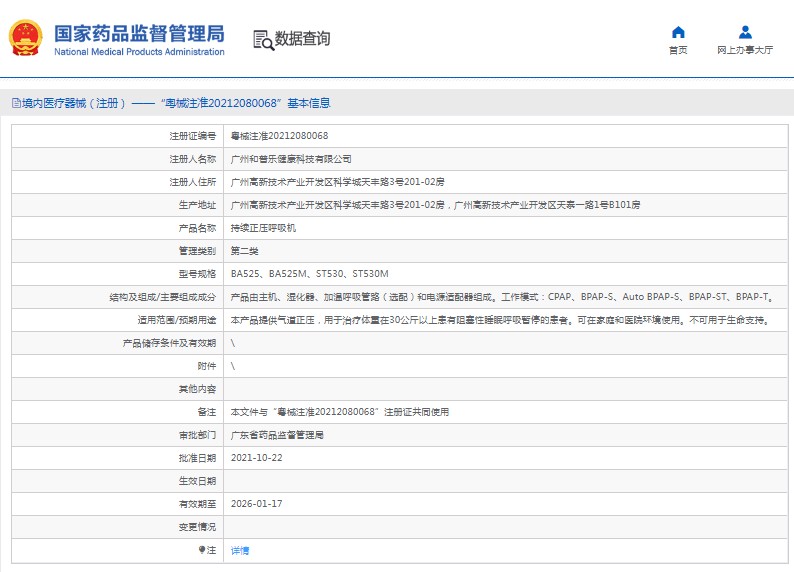Viewport: 794px width, 572px height.
Task: Click 国家药品监督管理局 title text
Action: (x=139, y=34)
